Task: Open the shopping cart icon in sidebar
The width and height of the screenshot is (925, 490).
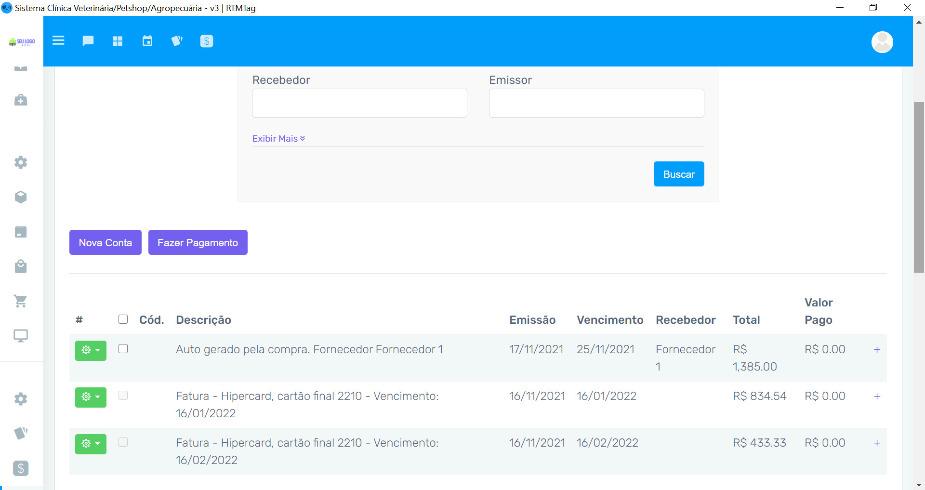Action: [x=21, y=301]
